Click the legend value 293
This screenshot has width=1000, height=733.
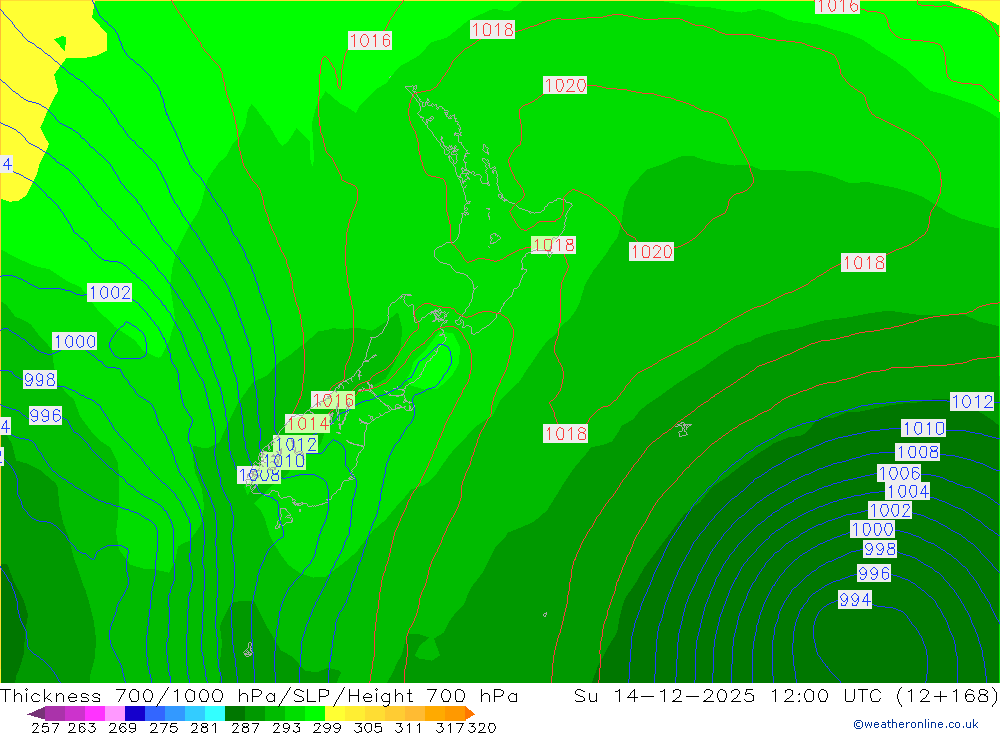point(286,727)
